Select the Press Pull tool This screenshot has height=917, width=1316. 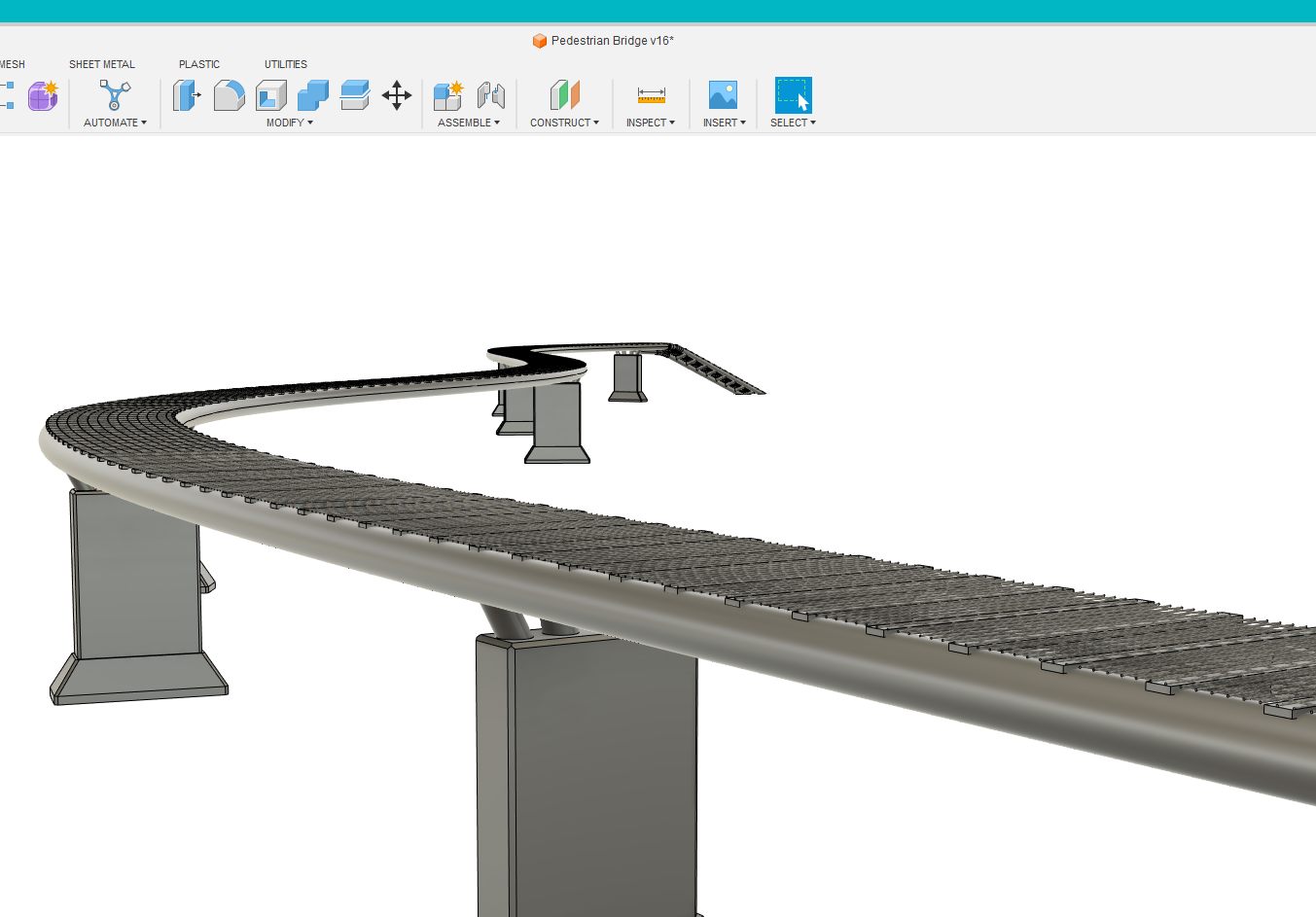pyautogui.click(x=187, y=95)
